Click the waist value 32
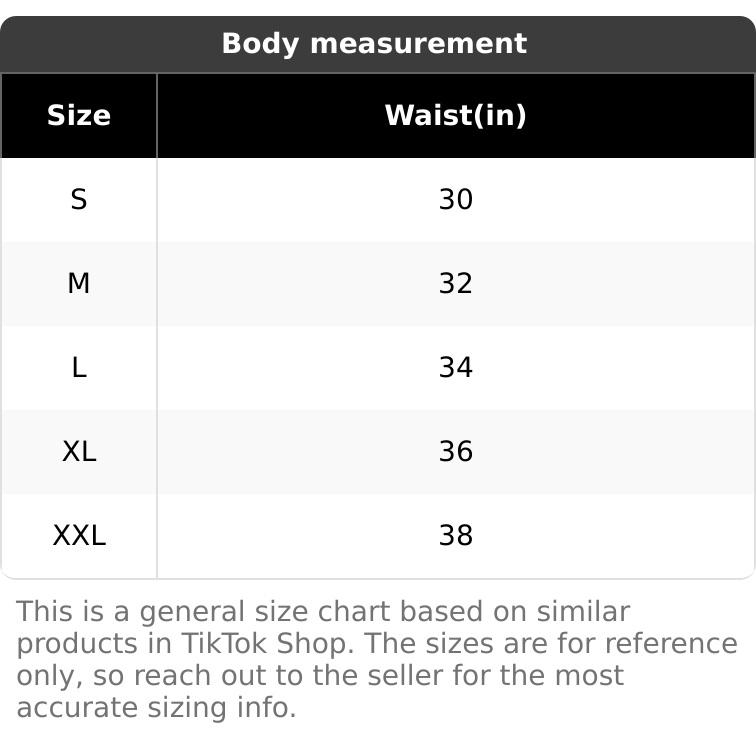 pyautogui.click(x=455, y=284)
